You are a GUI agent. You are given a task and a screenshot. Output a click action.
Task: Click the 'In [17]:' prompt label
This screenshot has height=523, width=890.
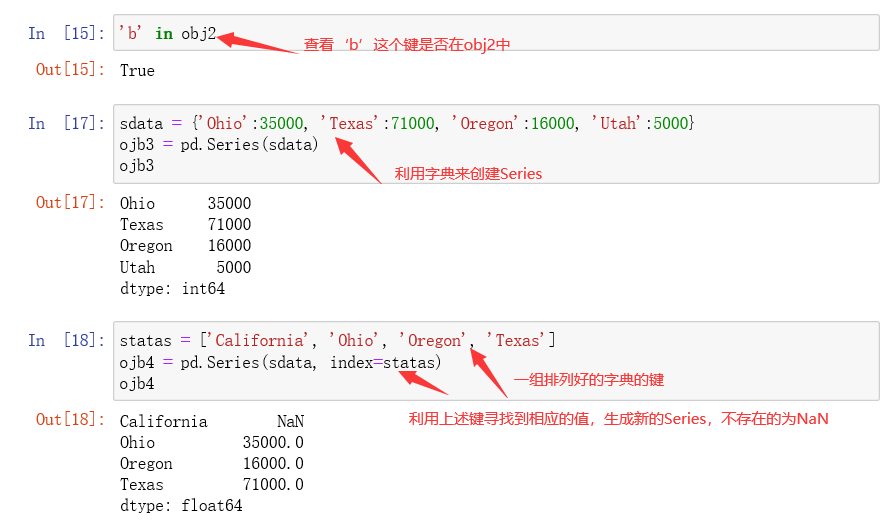(x=66, y=123)
